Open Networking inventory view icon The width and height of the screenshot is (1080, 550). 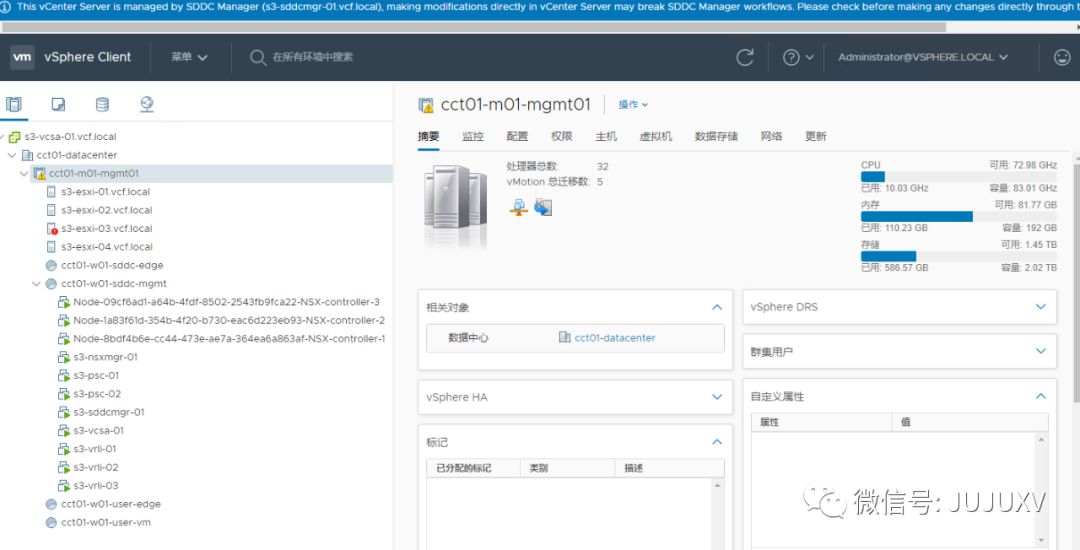click(146, 104)
